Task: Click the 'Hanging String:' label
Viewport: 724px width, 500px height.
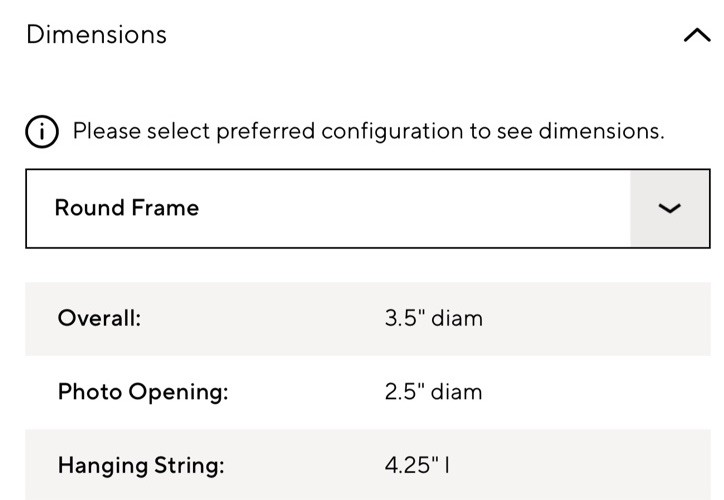Action: (x=141, y=465)
